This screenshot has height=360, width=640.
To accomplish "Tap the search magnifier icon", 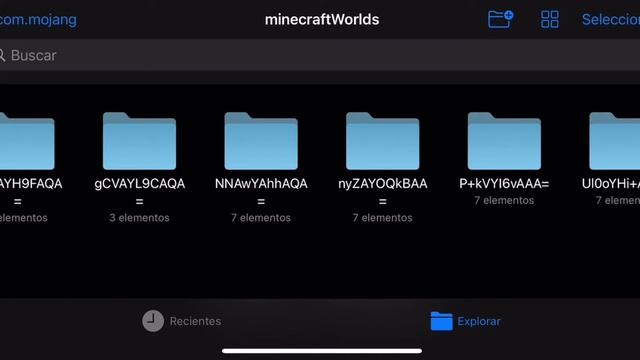I will (2, 55).
